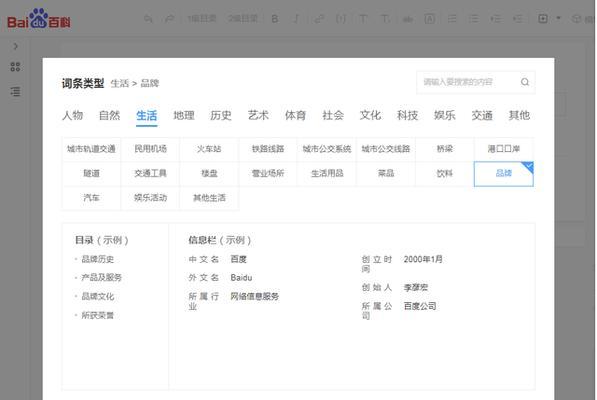Insert a reference using the [1] icon
597x400 pixels.
341,19
